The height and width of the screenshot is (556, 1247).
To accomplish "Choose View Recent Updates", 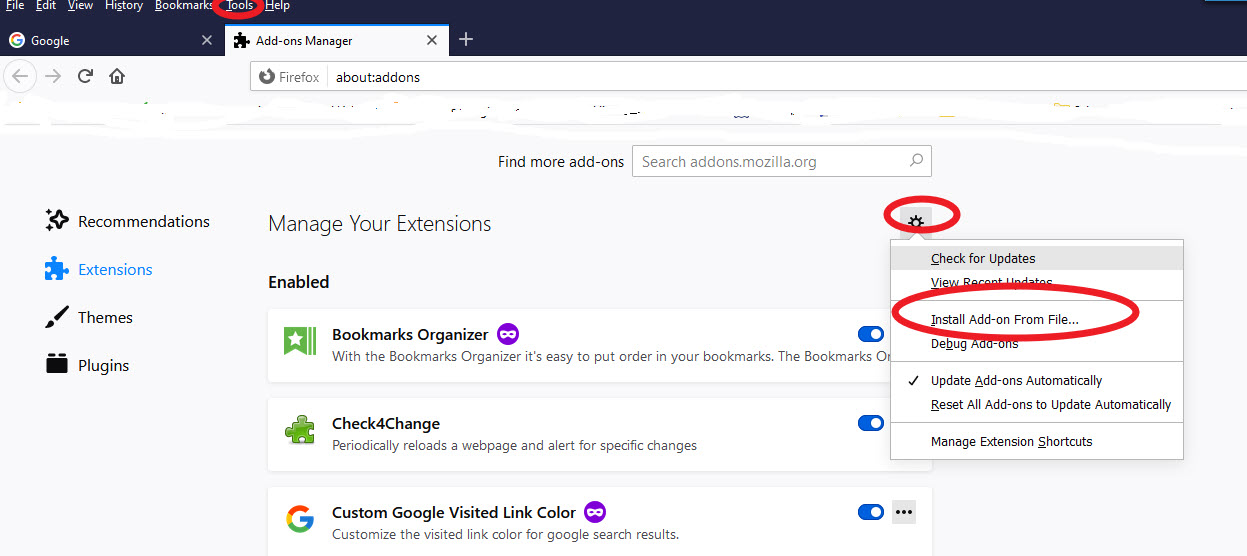I will click(x=1037, y=283).
